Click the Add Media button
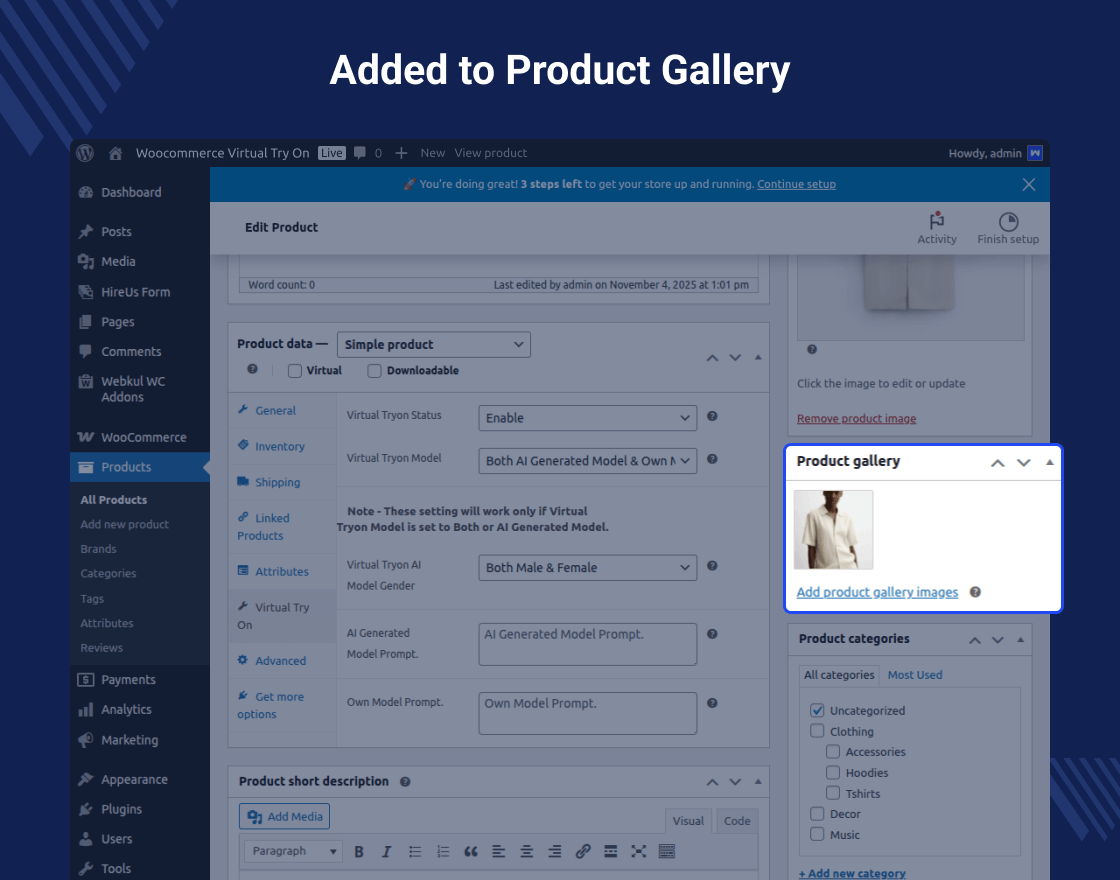The width and height of the screenshot is (1120, 880). point(285,817)
